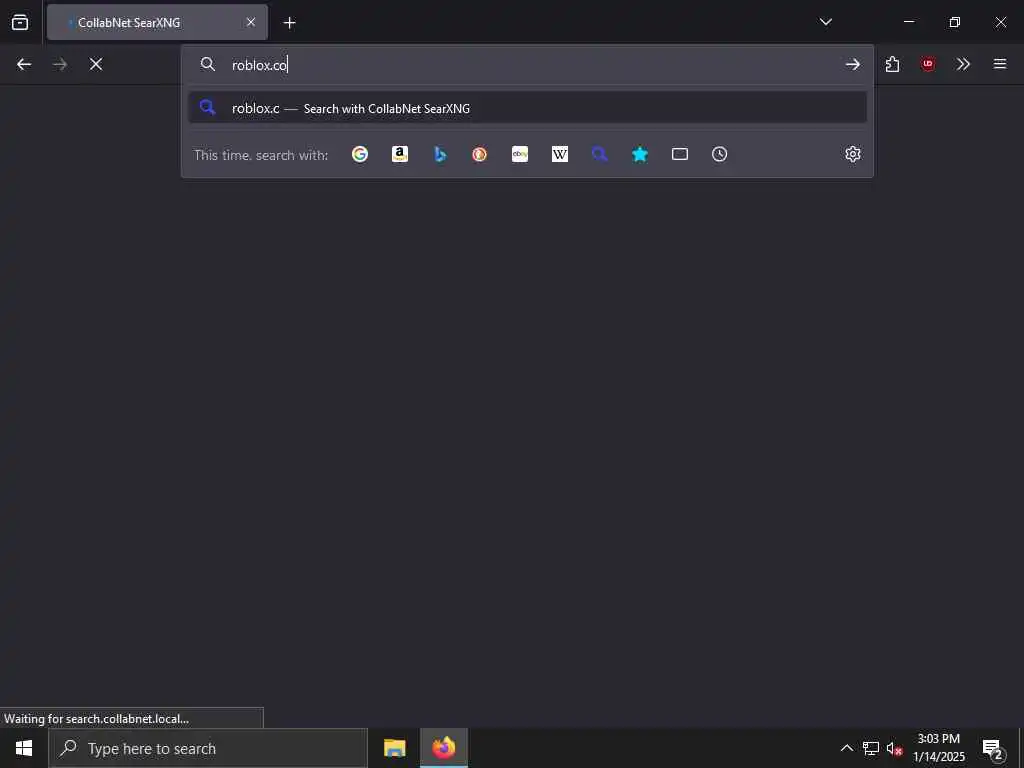Search this time with Bing
1024x768 pixels.
point(440,154)
